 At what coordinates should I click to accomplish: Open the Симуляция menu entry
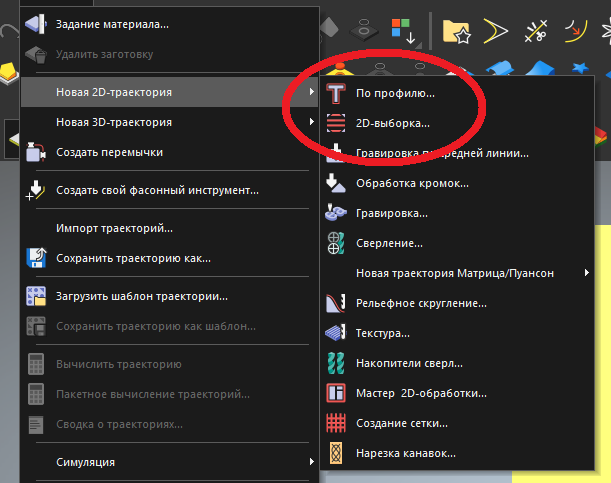170,462
